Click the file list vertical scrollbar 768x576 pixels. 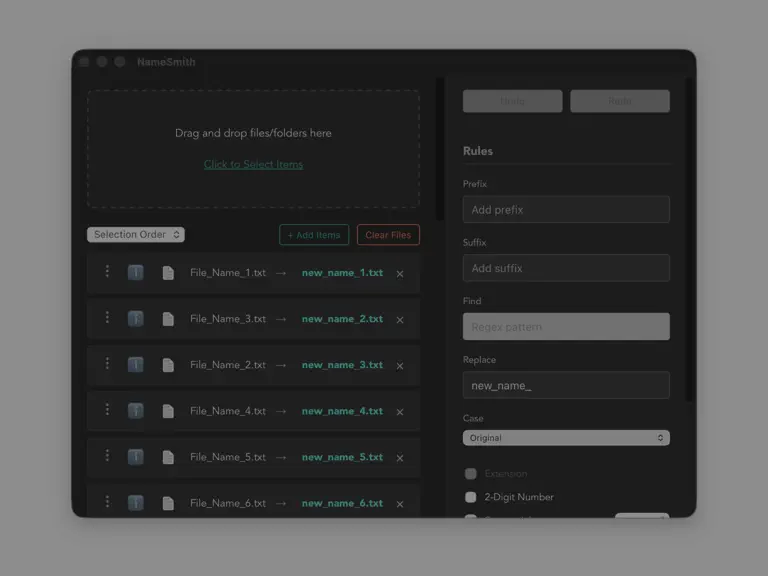(440, 149)
